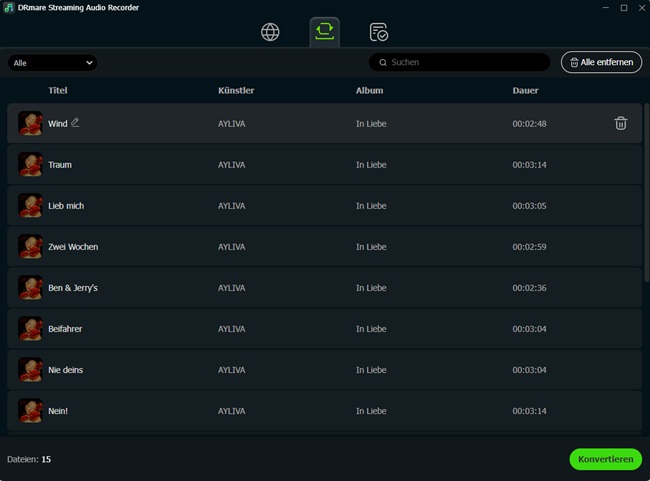
Task: Switch to the converting list tab
Action: coord(324,32)
